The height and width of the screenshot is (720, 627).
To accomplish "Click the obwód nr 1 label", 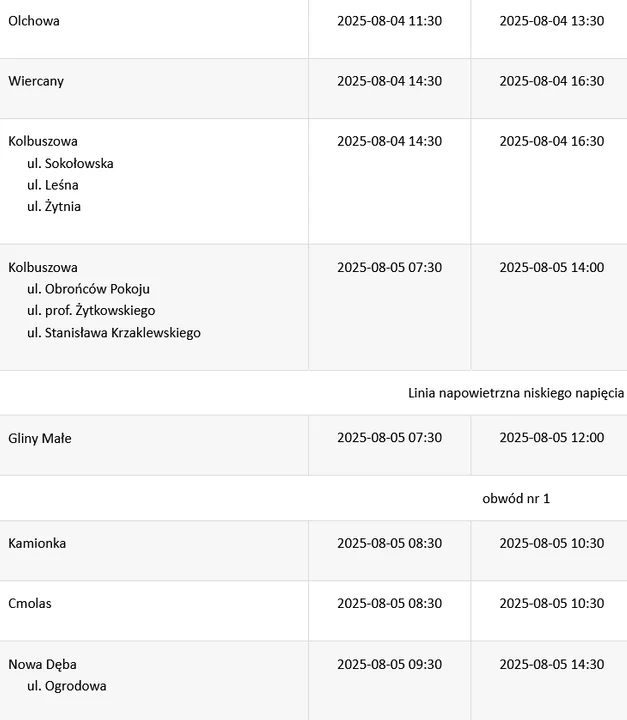I will (x=516, y=499).
